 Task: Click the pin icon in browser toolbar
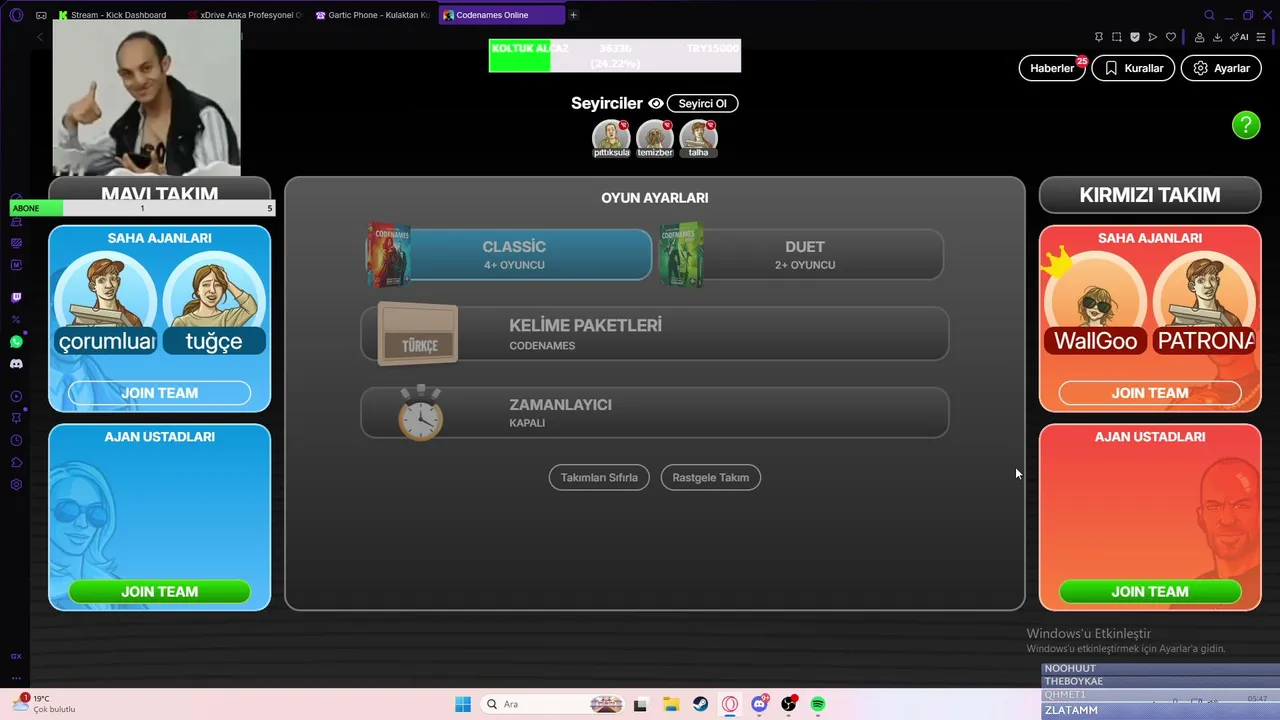[1099, 37]
